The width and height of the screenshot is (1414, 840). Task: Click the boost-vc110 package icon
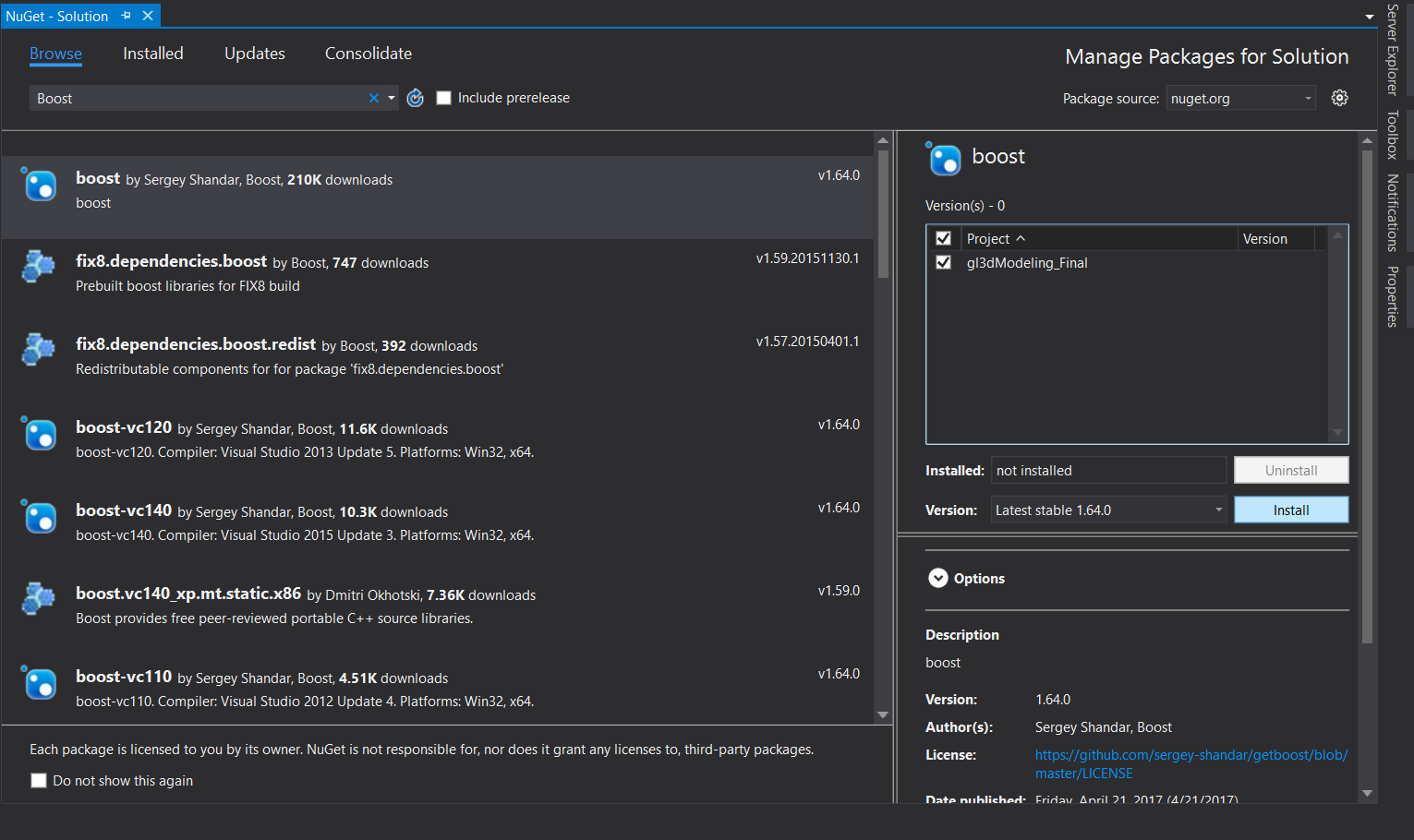(x=40, y=683)
